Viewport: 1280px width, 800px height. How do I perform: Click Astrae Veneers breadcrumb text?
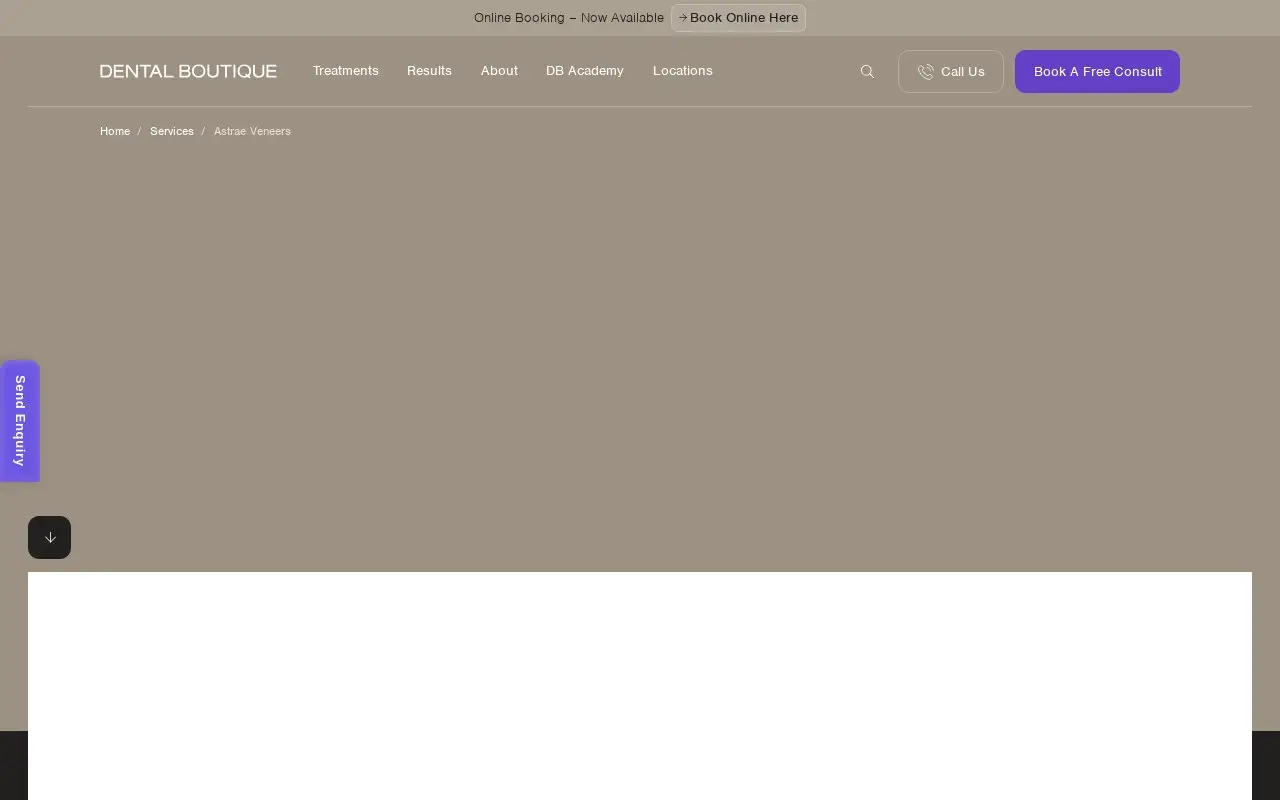point(252,131)
